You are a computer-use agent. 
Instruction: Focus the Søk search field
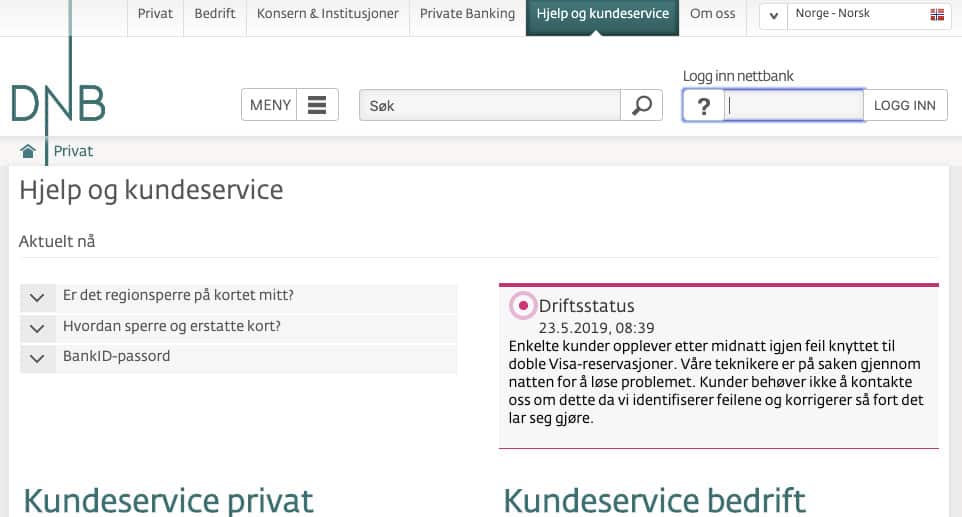pyautogui.click(x=490, y=105)
